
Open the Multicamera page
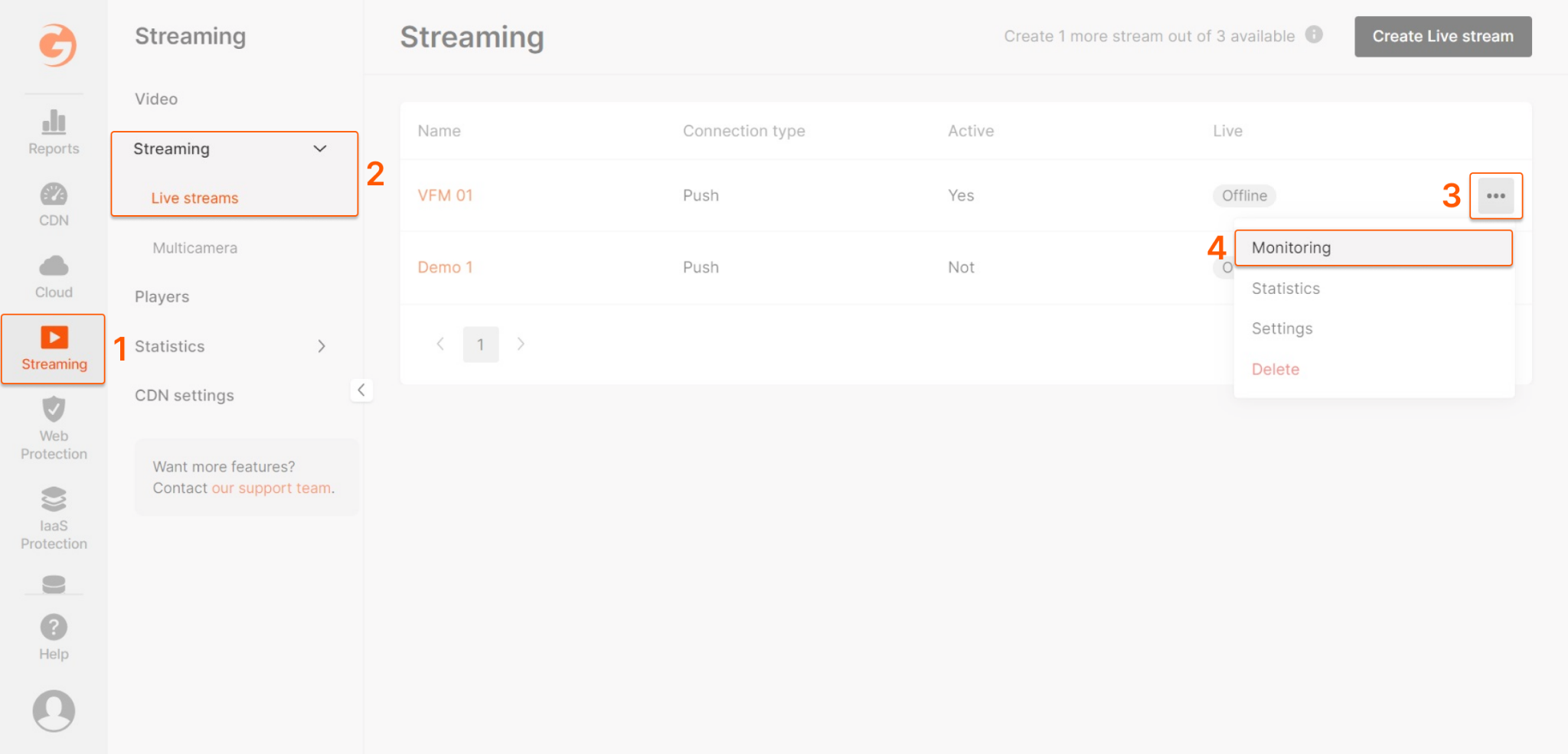pyautogui.click(x=194, y=247)
